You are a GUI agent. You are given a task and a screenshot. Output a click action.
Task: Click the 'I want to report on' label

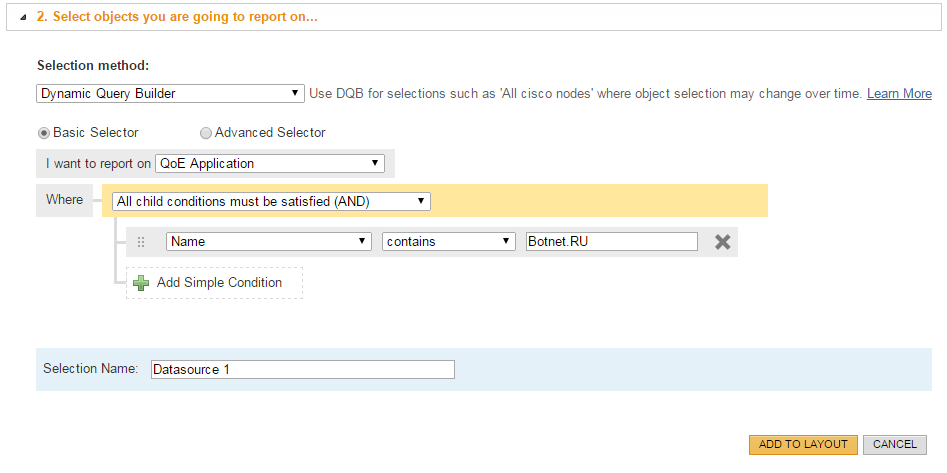98,163
